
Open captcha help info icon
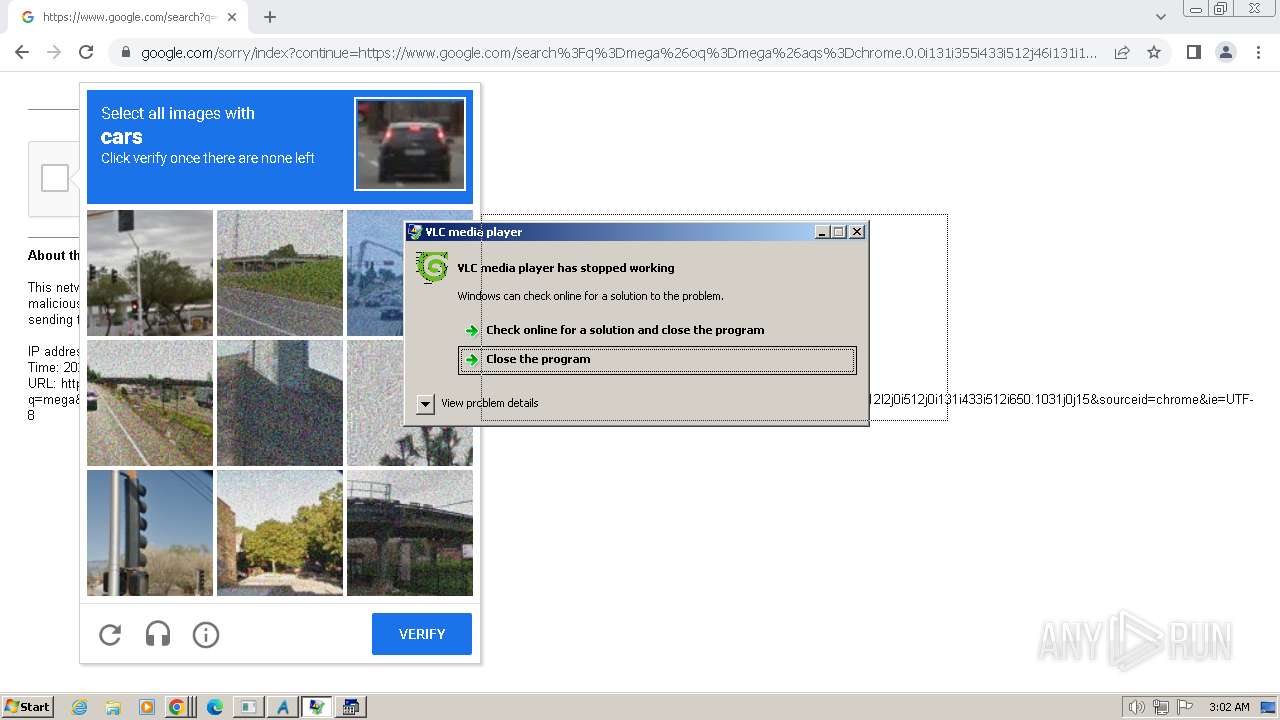click(206, 634)
